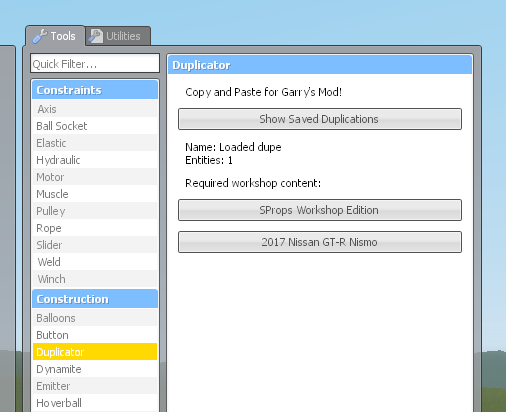
Task: Click the Utilities tab page-wrench icon
Action: click(x=96, y=36)
